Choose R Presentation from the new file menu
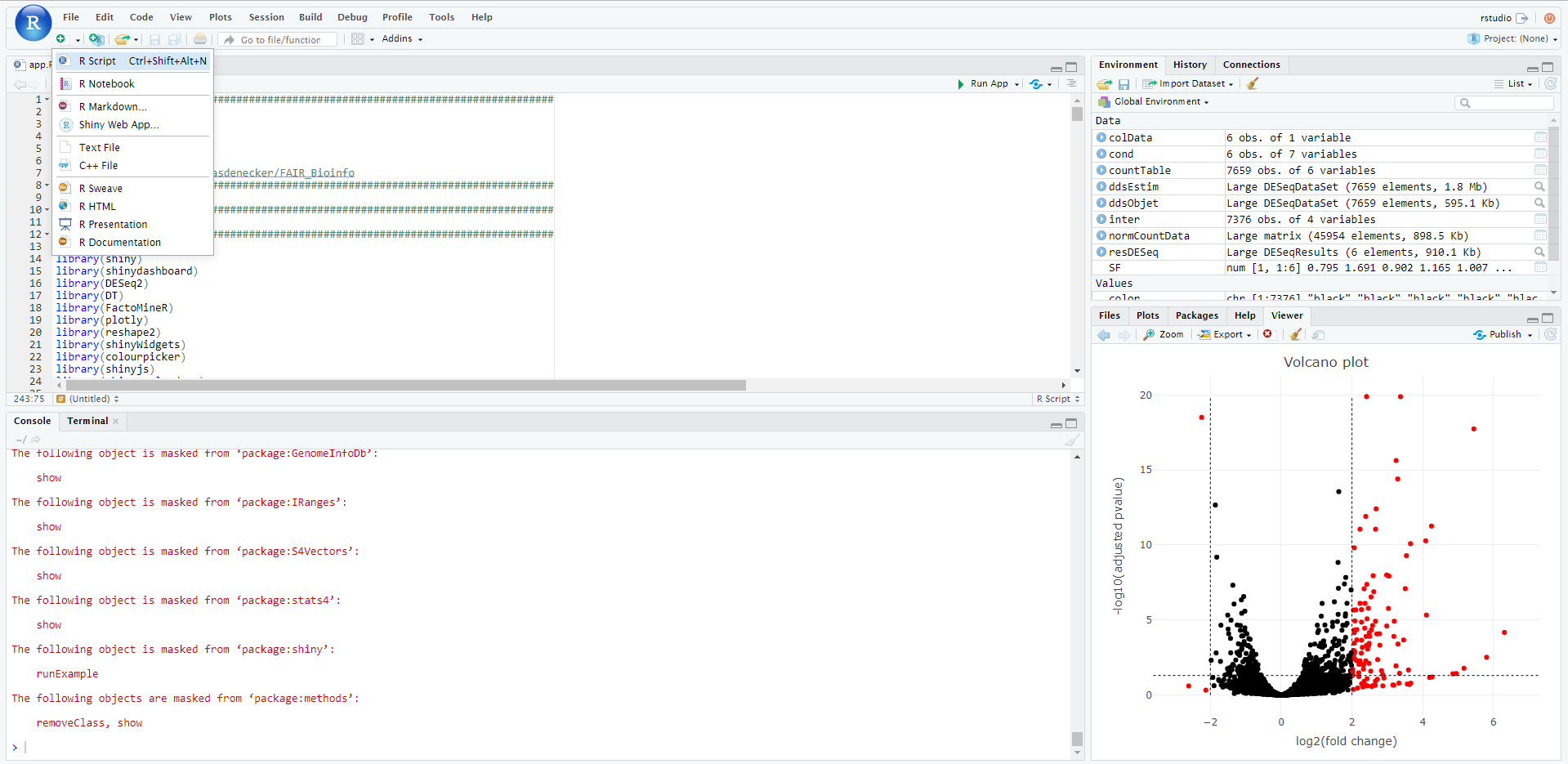 click(x=132, y=224)
